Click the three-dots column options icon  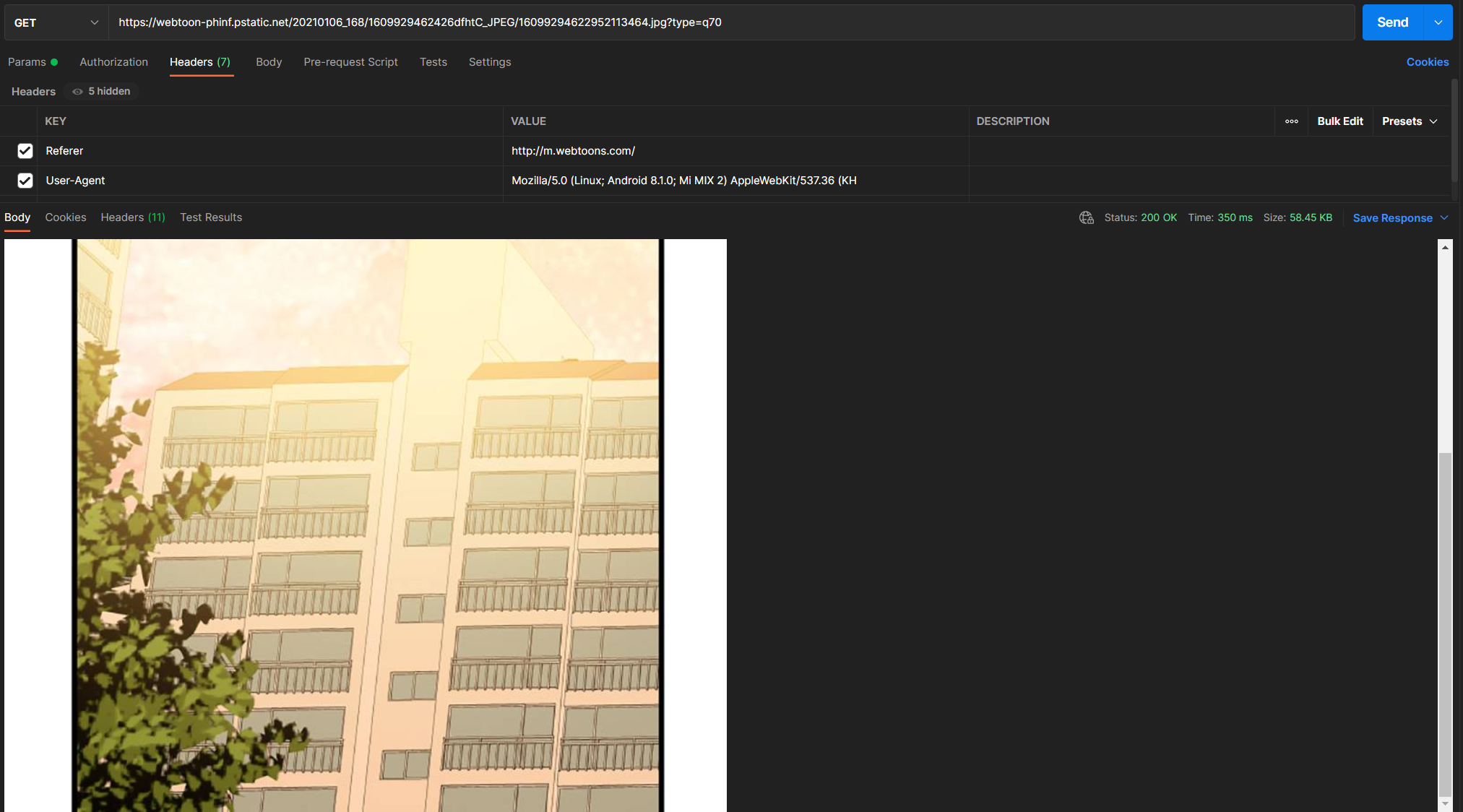coord(1292,121)
